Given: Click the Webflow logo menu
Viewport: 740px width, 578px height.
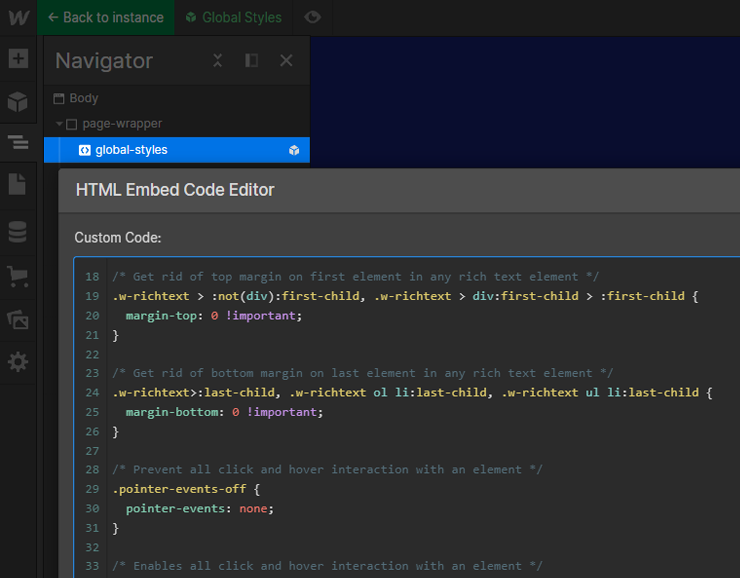Looking at the screenshot, I should (18, 17).
